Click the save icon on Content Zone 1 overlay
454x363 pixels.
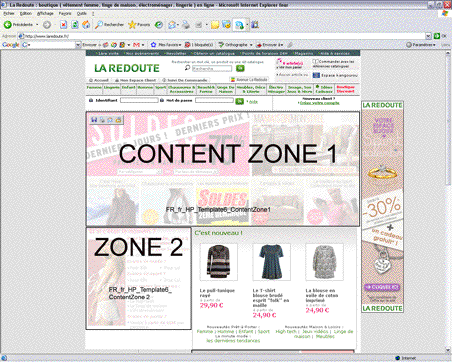pos(94,120)
